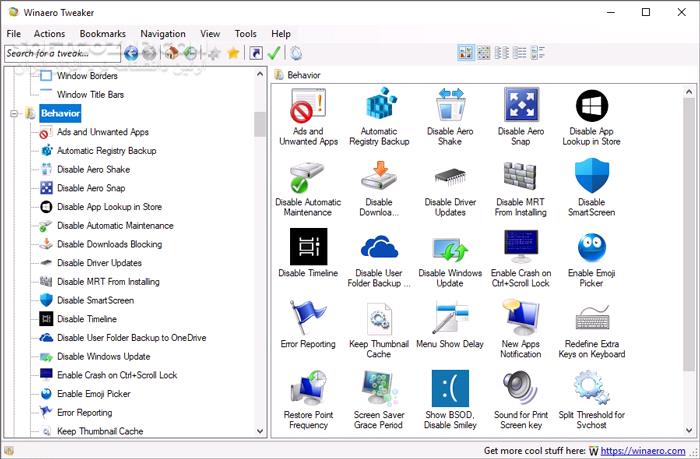Collapse the Behavior tree node

point(14,113)
